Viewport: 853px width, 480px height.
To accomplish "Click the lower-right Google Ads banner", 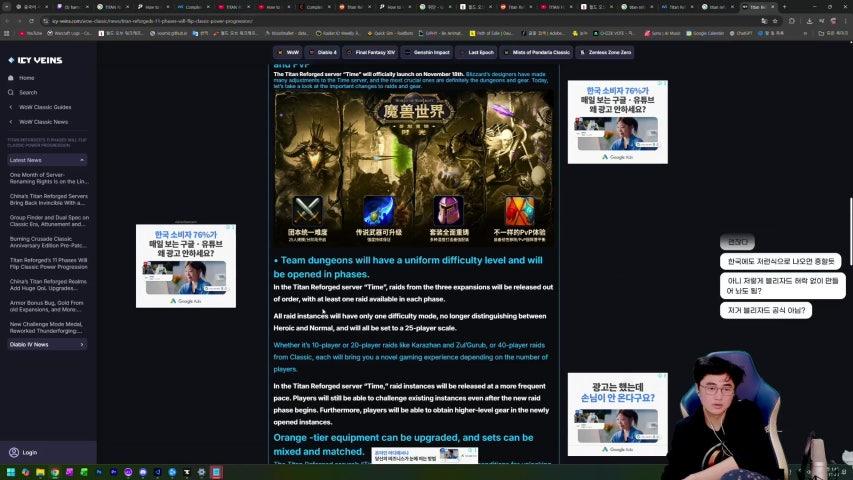I will click(x=617, y=414).
